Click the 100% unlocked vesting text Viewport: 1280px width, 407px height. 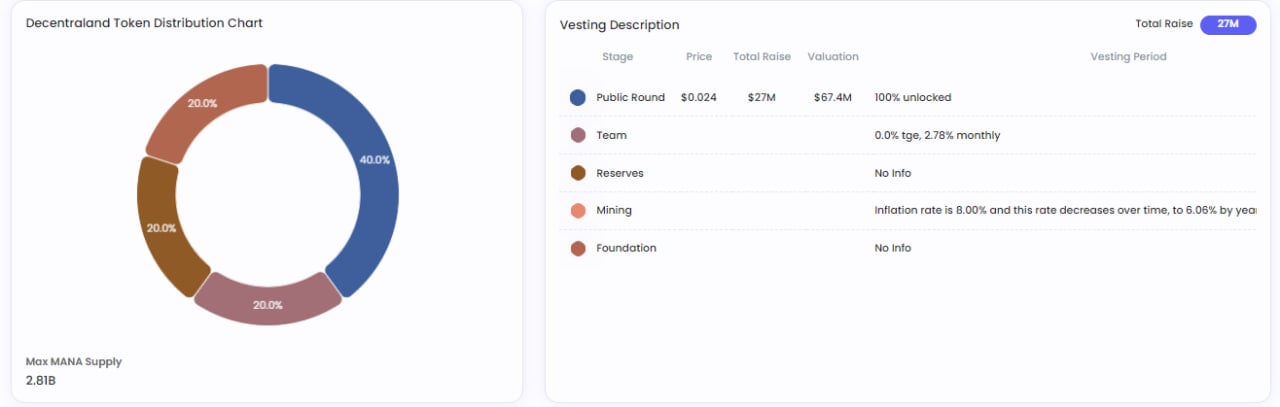click(x=913, y=98)
